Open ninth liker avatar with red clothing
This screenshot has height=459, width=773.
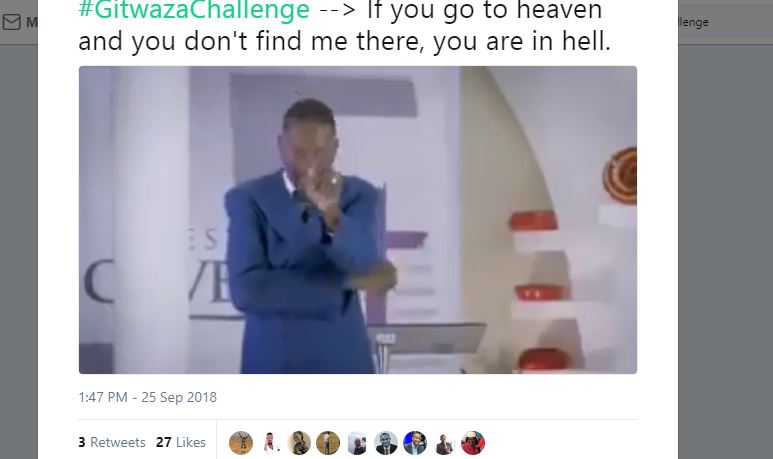point(473,443)
